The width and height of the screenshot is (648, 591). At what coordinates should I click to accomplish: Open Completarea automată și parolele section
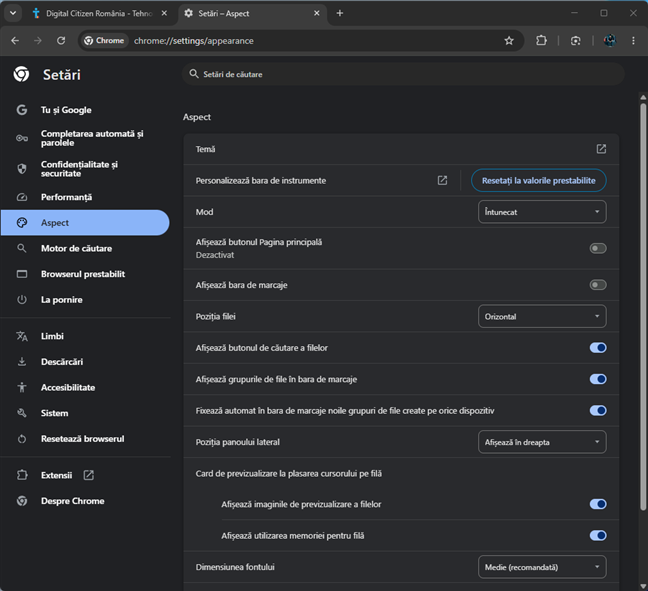coord(85,138)
